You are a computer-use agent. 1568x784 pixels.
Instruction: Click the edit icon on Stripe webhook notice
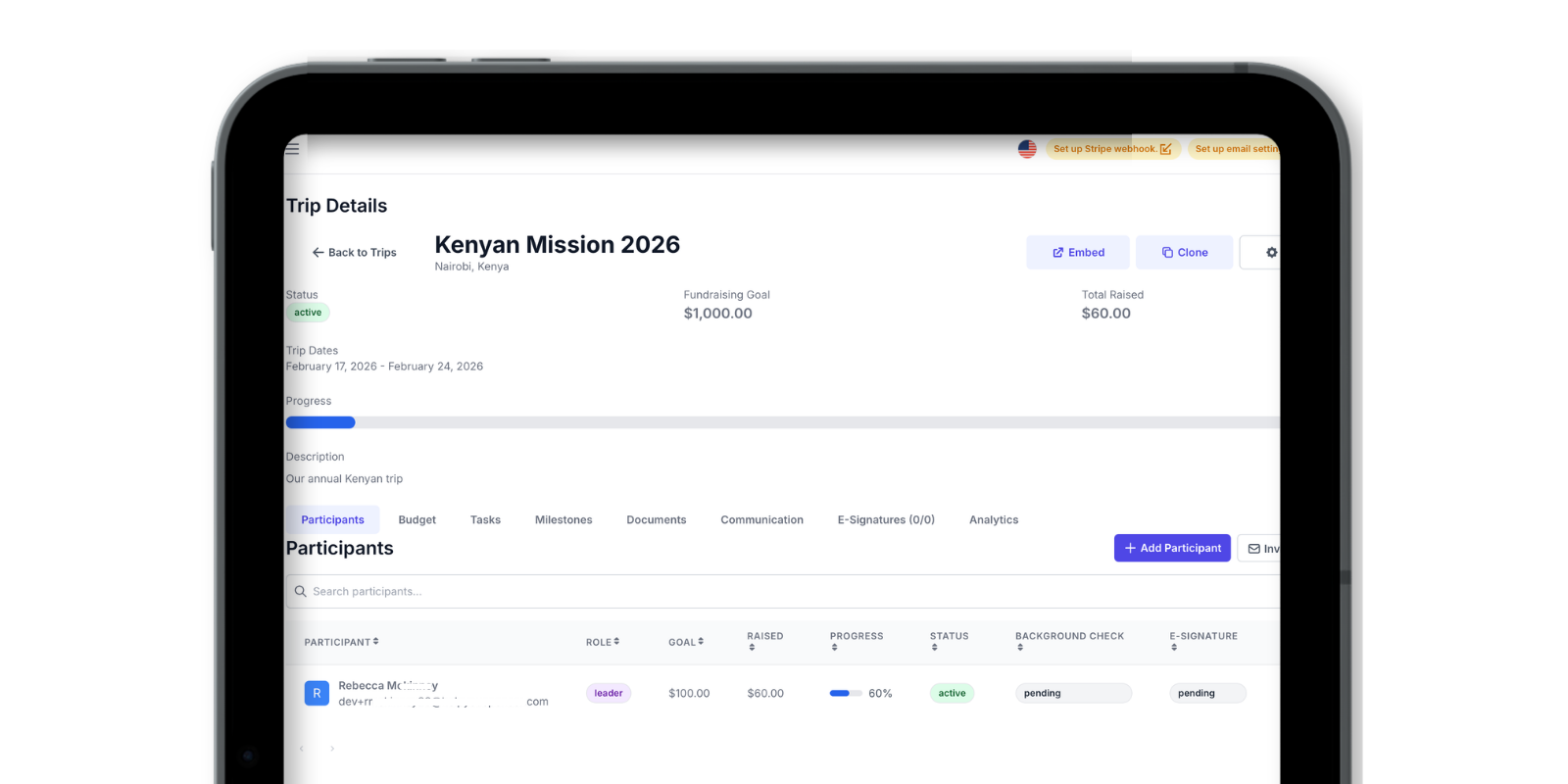1165,149
